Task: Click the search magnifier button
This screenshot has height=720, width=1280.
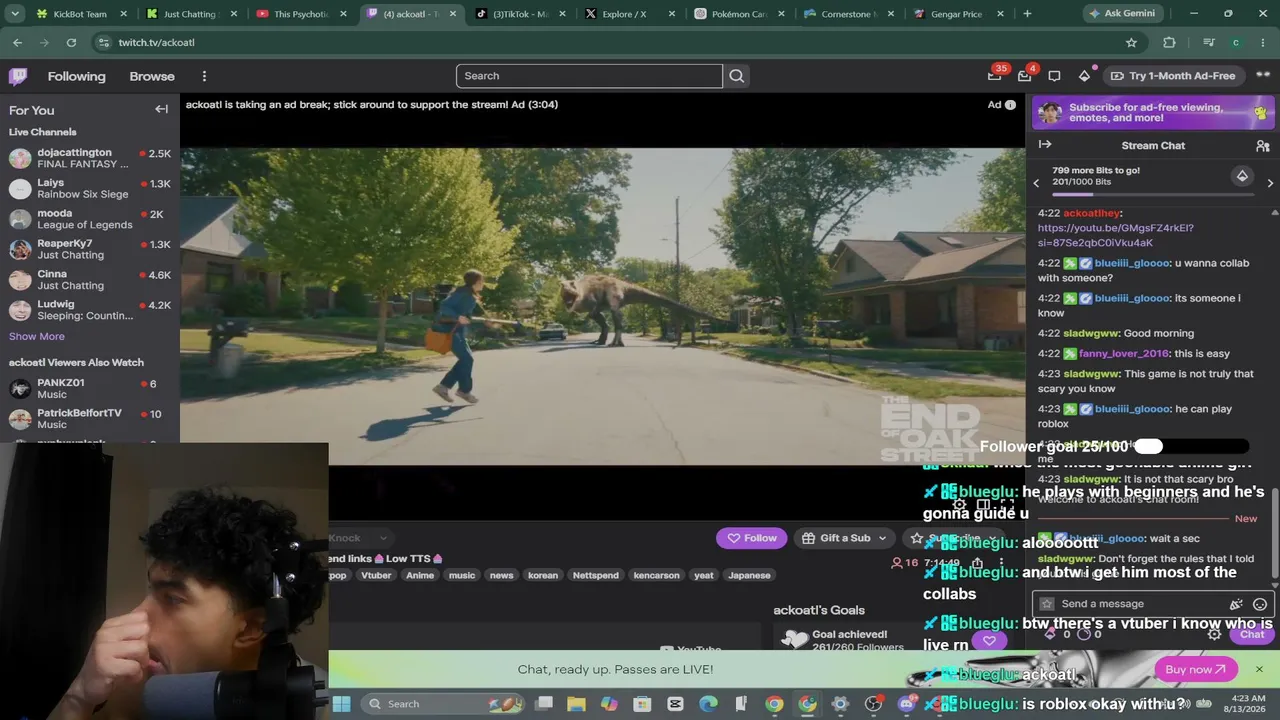Action: coord(737,76)
